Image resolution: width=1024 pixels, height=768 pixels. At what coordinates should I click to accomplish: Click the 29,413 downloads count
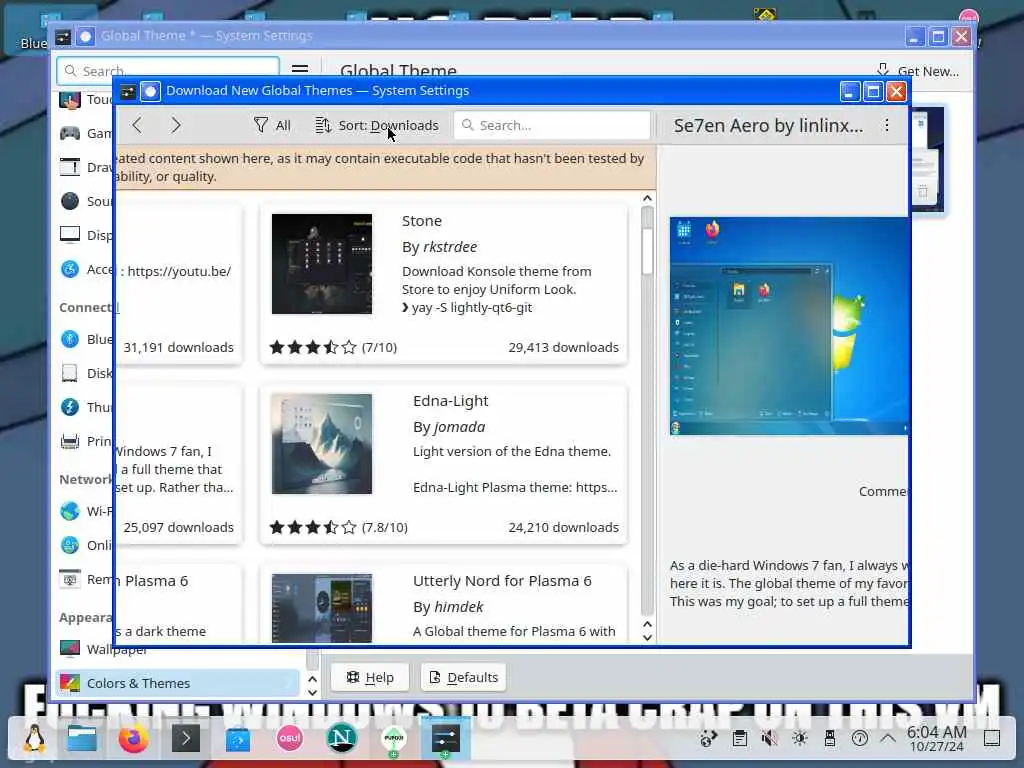click(564, 347)
